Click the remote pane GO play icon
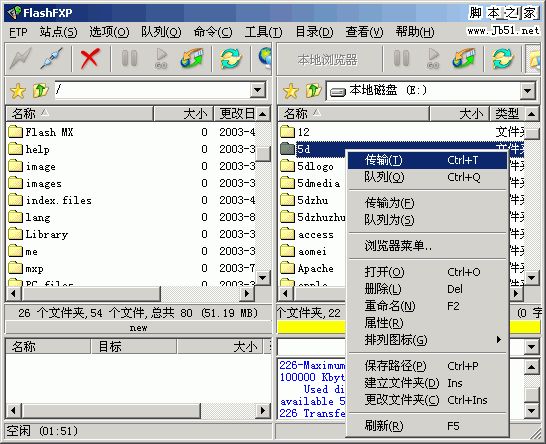The height and width of the screenshot is (444, 546). pyautogui.click(x=161, y=59)
